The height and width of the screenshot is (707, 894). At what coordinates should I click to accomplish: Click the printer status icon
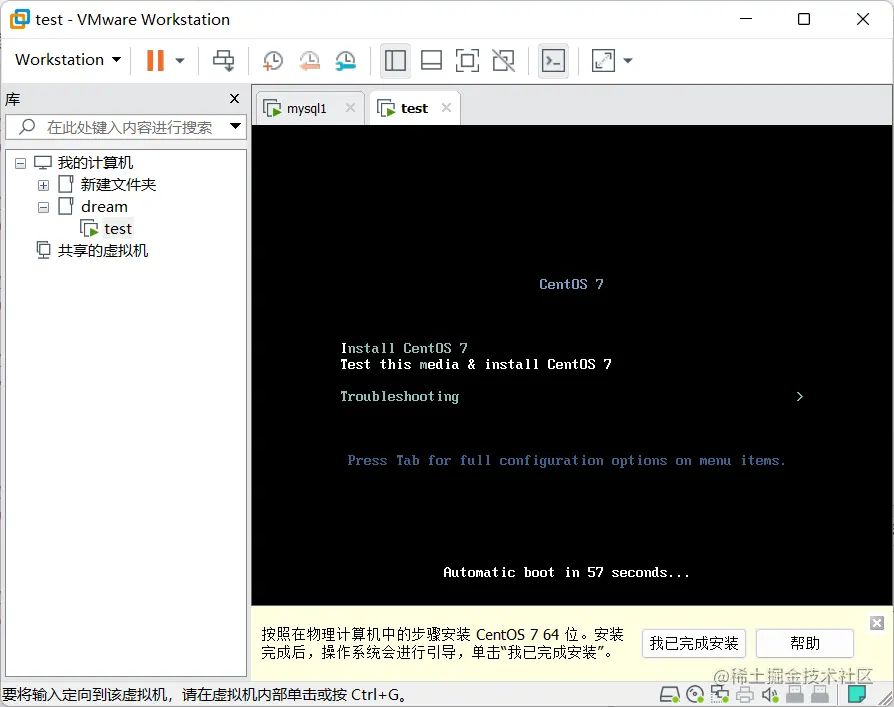[744, 694]
